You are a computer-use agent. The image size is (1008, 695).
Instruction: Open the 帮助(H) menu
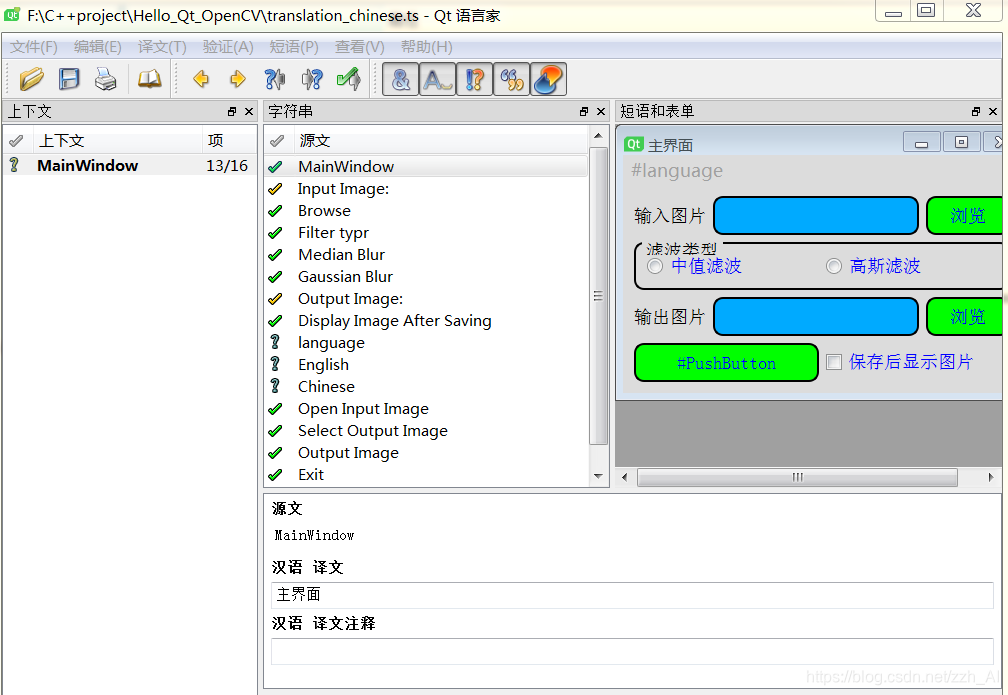click(x=426, y=47)
